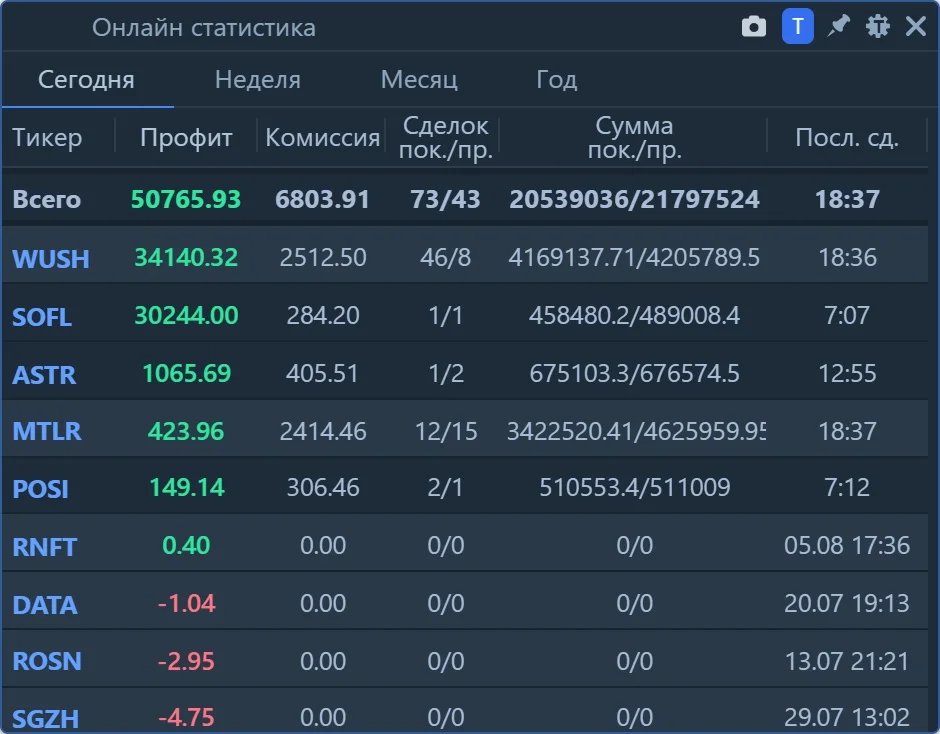Click MTLR commission 2414.46

323,431
